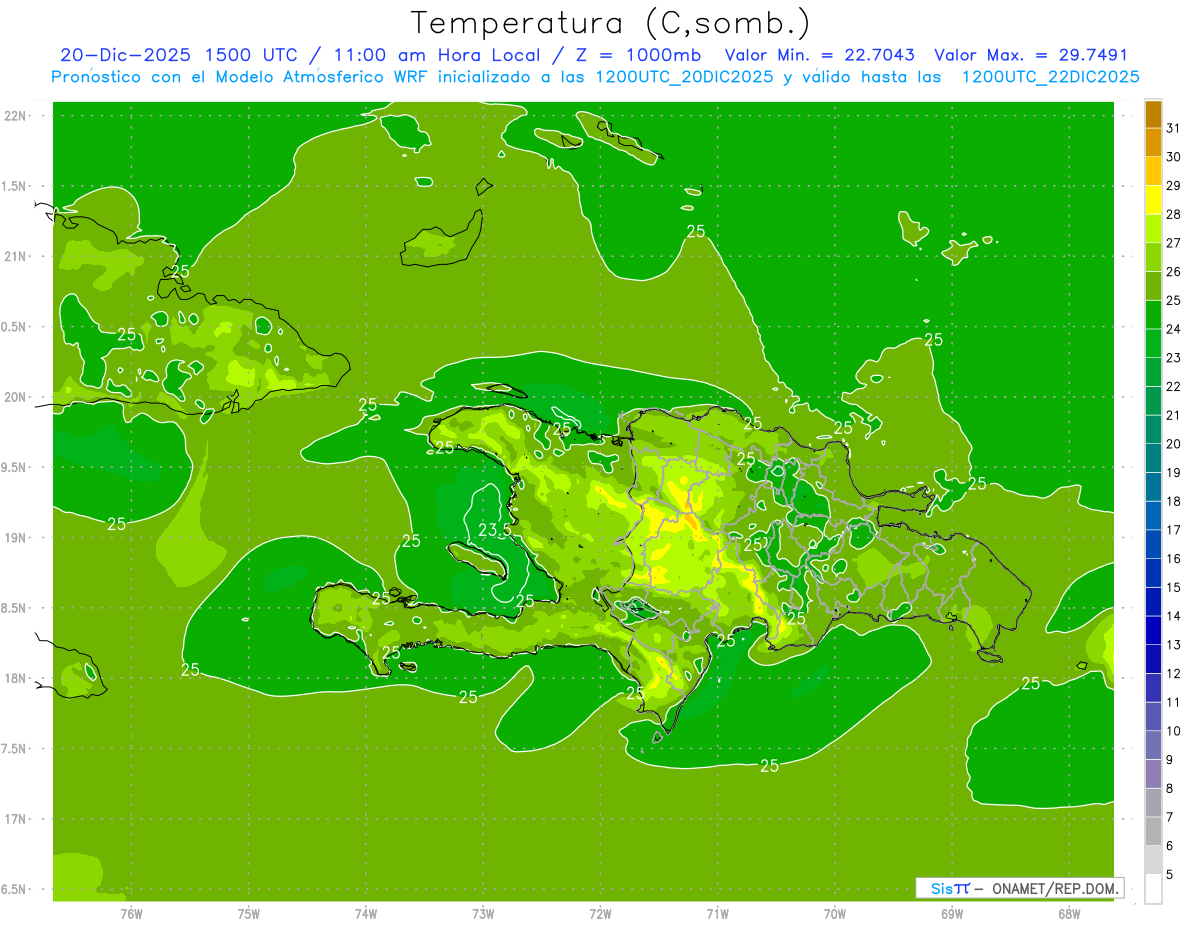
Task: Click the '71W' longitude label
Action: [717, 913]
